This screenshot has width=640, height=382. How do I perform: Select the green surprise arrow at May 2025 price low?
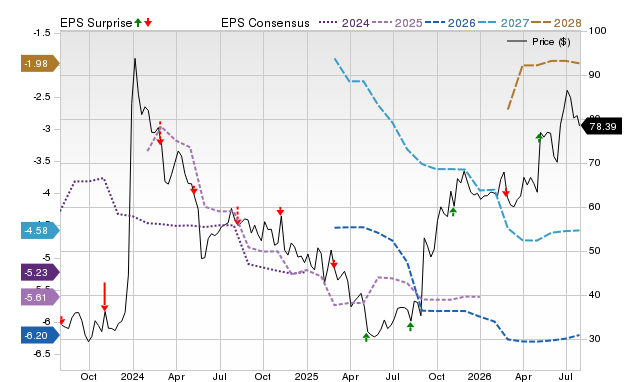tap(366, 337)
